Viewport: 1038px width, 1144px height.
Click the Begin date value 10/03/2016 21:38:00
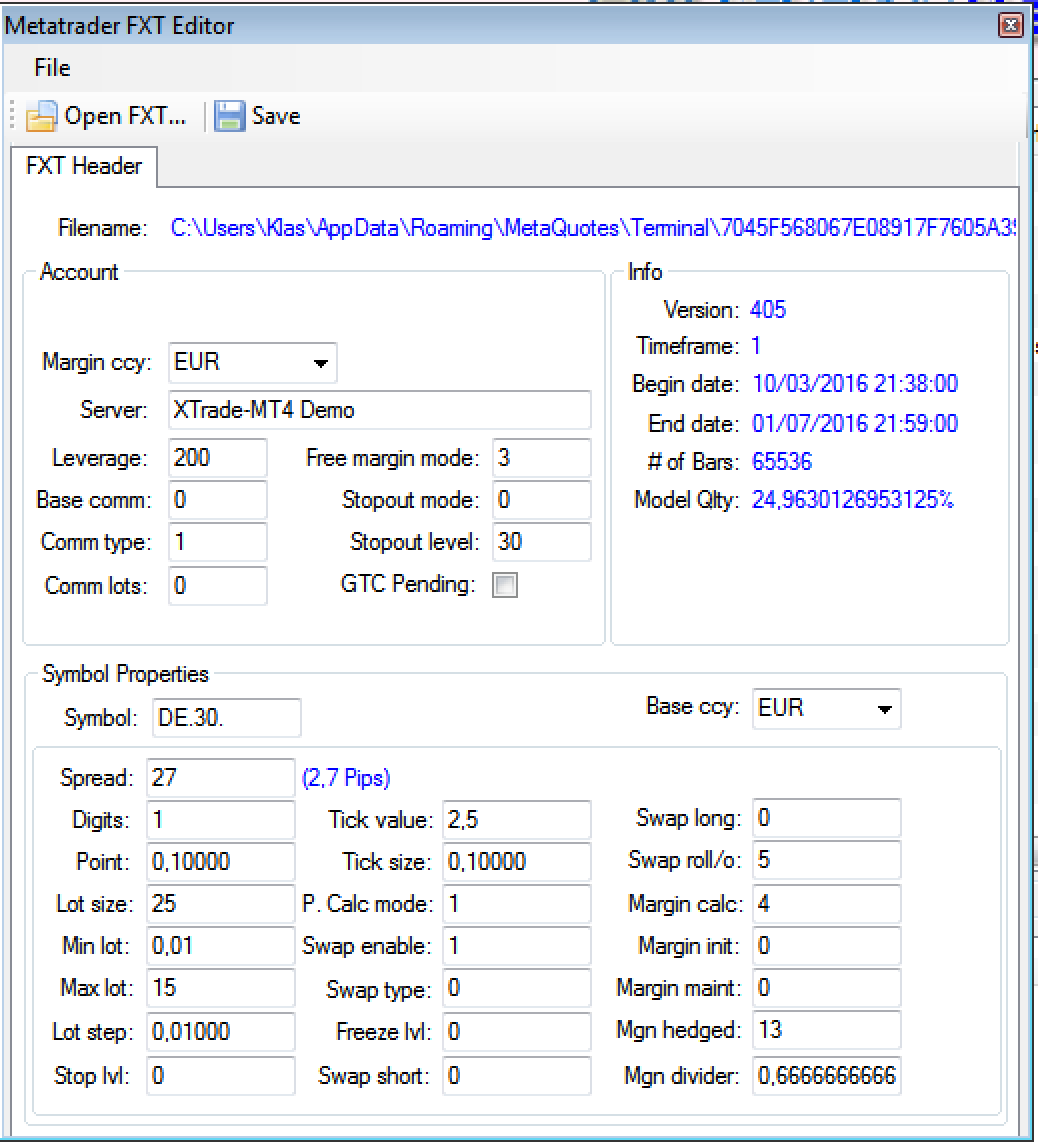click(x=855, y=384)
